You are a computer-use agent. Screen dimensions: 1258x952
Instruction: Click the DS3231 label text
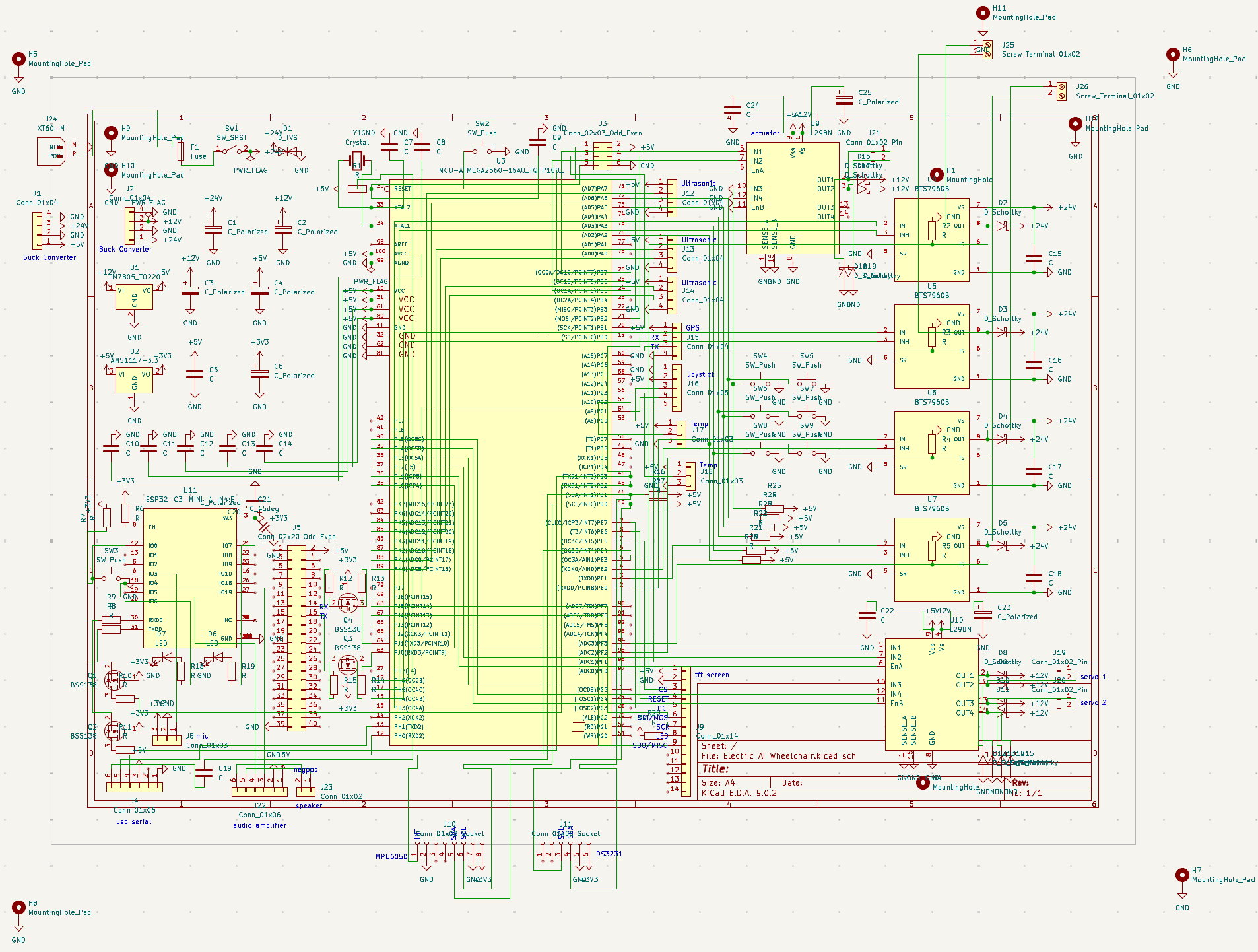pyautogui.click(x=609, y=854)
